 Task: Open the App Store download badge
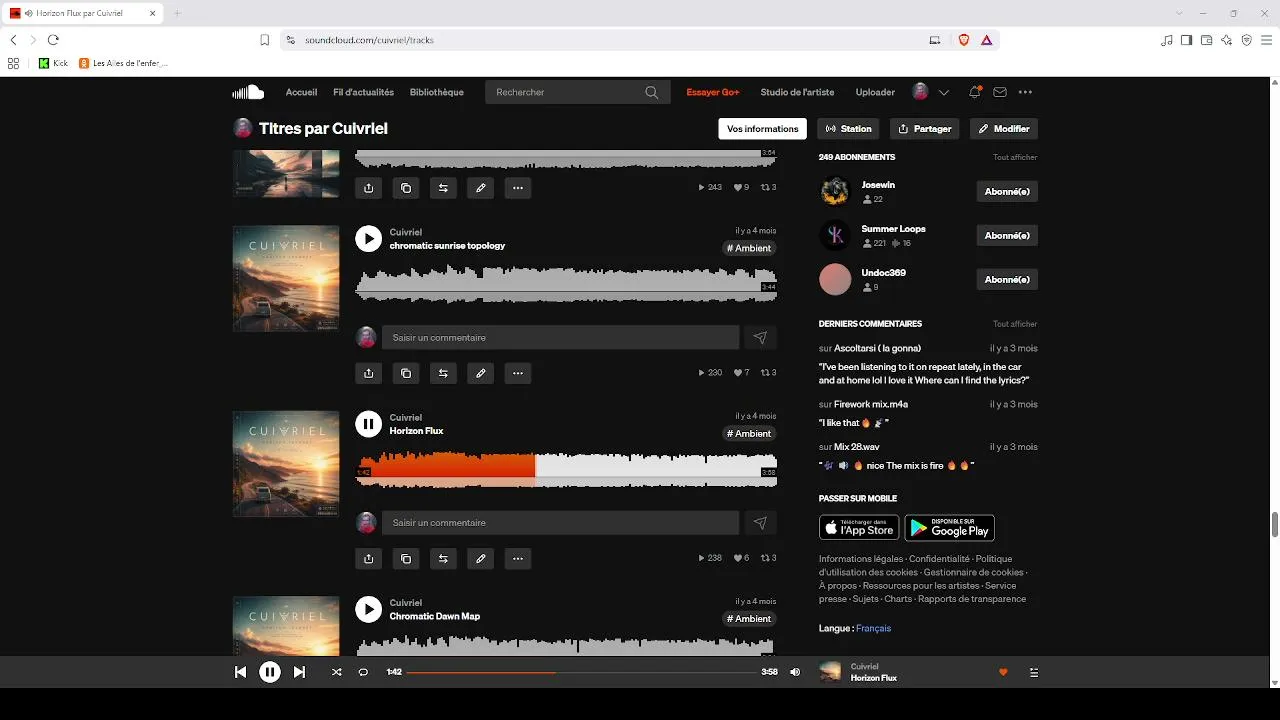pos(859,528)
